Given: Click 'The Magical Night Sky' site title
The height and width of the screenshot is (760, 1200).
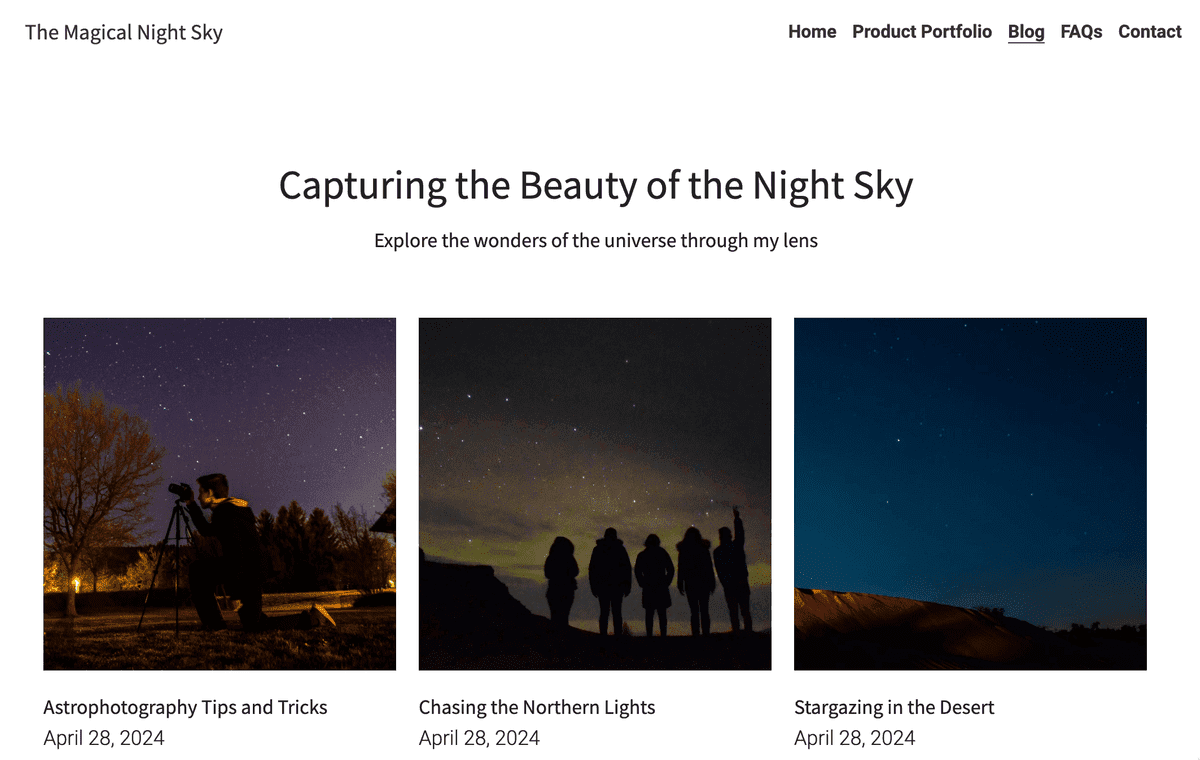Looking at the screenshot, I should tap(123, 32).
